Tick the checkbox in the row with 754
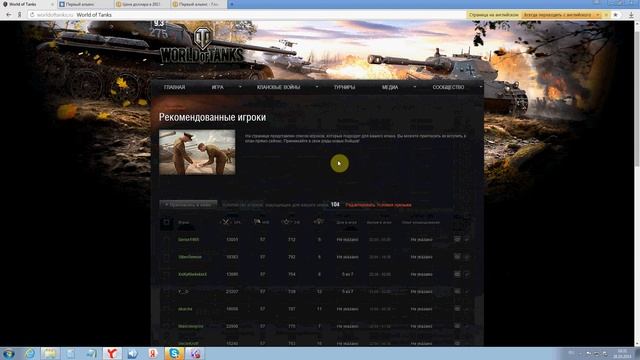Image resolution: width=640 pixels, height=360 pixels. pos(166,274)
